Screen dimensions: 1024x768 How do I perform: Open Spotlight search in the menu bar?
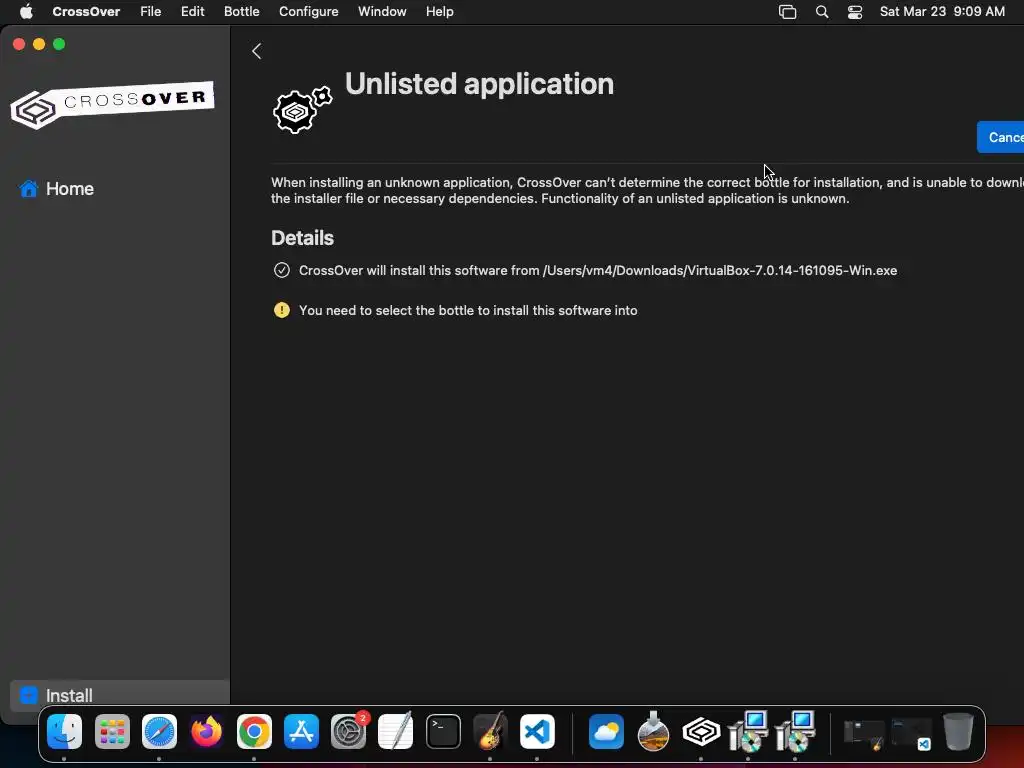click(822, 12)
